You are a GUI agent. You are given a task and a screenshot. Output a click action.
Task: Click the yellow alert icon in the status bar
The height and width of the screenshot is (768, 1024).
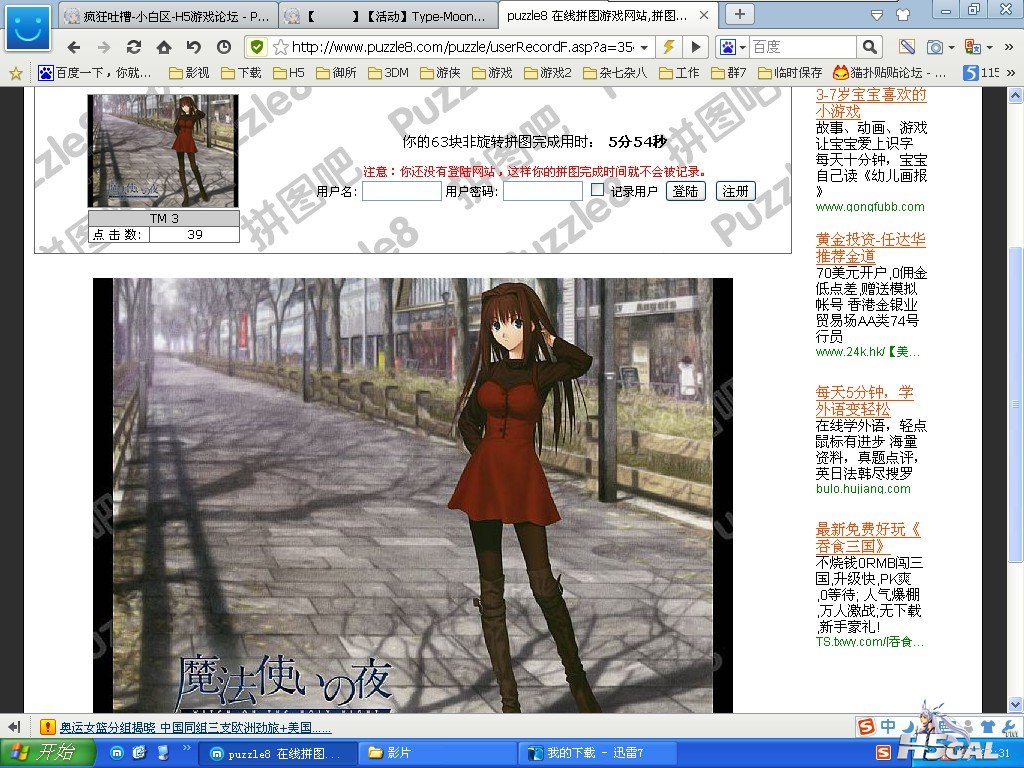click(x=47, y=727)
